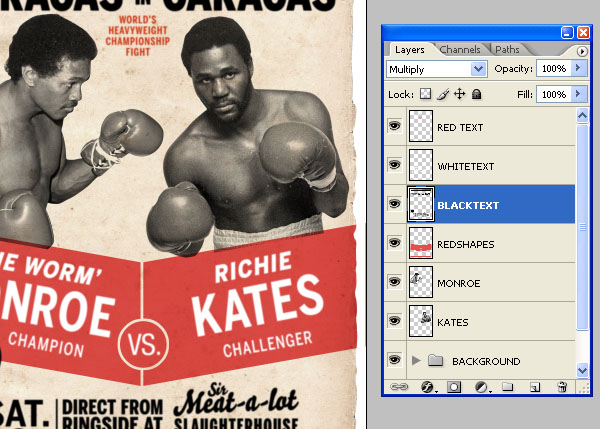Hide the RED TEXT layer

[x=395, y=127]
